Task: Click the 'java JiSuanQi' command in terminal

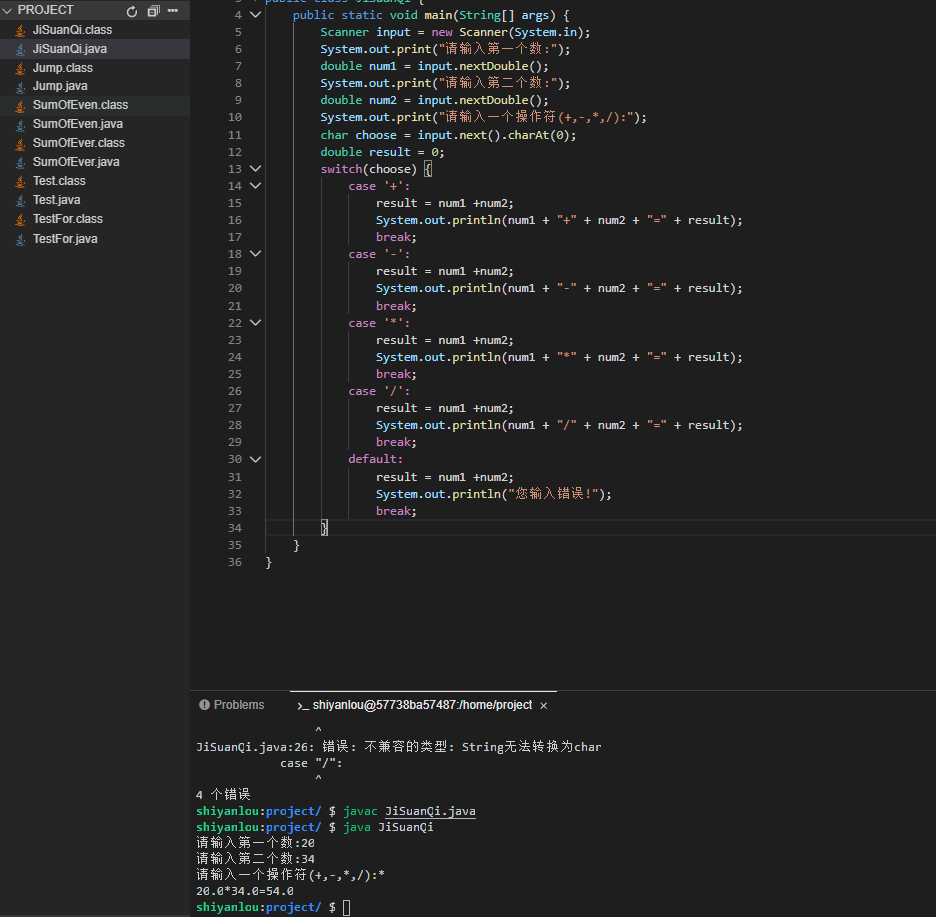Action: [389, 827]
